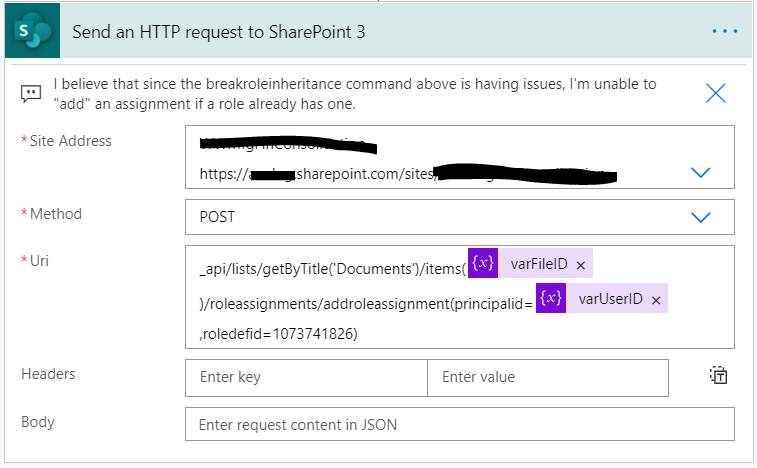Click the comment speech bubble icon
The height and width of the screenshot is (468, 757).
(31, 92)
